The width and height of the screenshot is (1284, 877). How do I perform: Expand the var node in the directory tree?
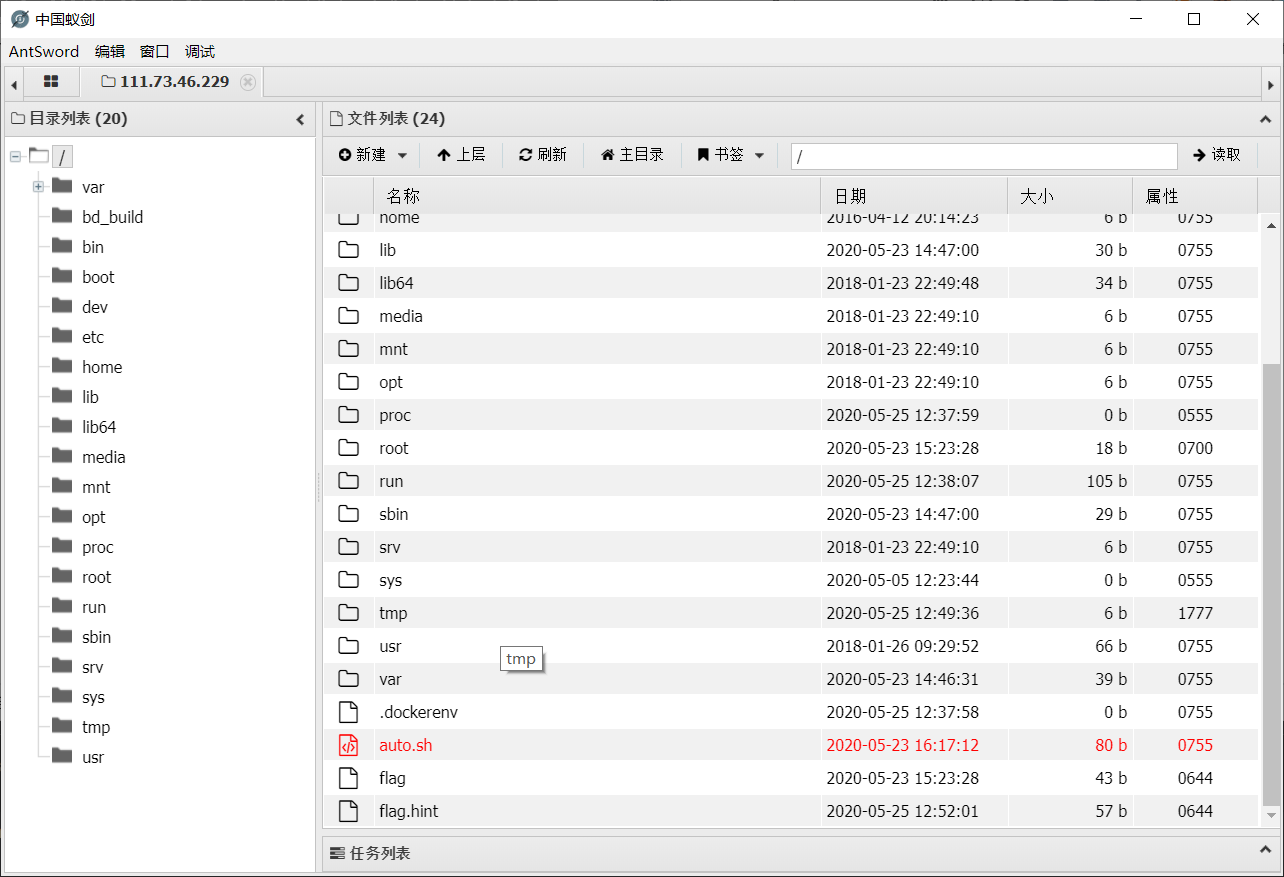click(36, 187)
